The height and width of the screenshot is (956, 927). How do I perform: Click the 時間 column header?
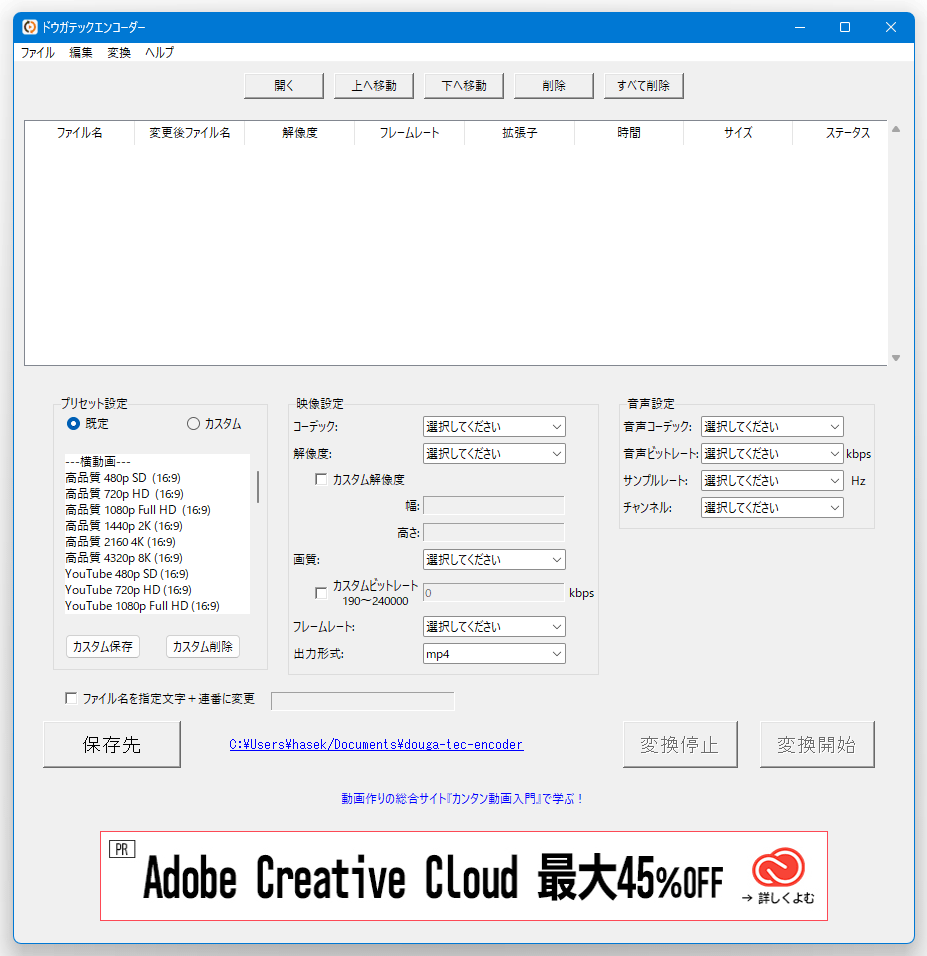click(629, 133)
